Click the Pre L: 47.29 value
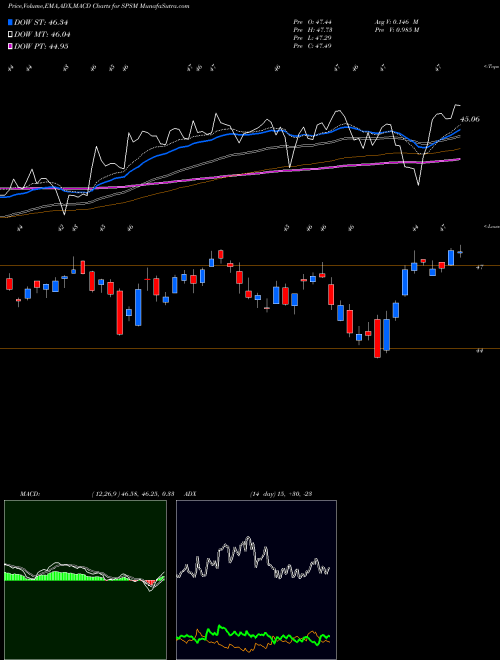Viewport: 500px width, 660px height. tap(312, 38)
